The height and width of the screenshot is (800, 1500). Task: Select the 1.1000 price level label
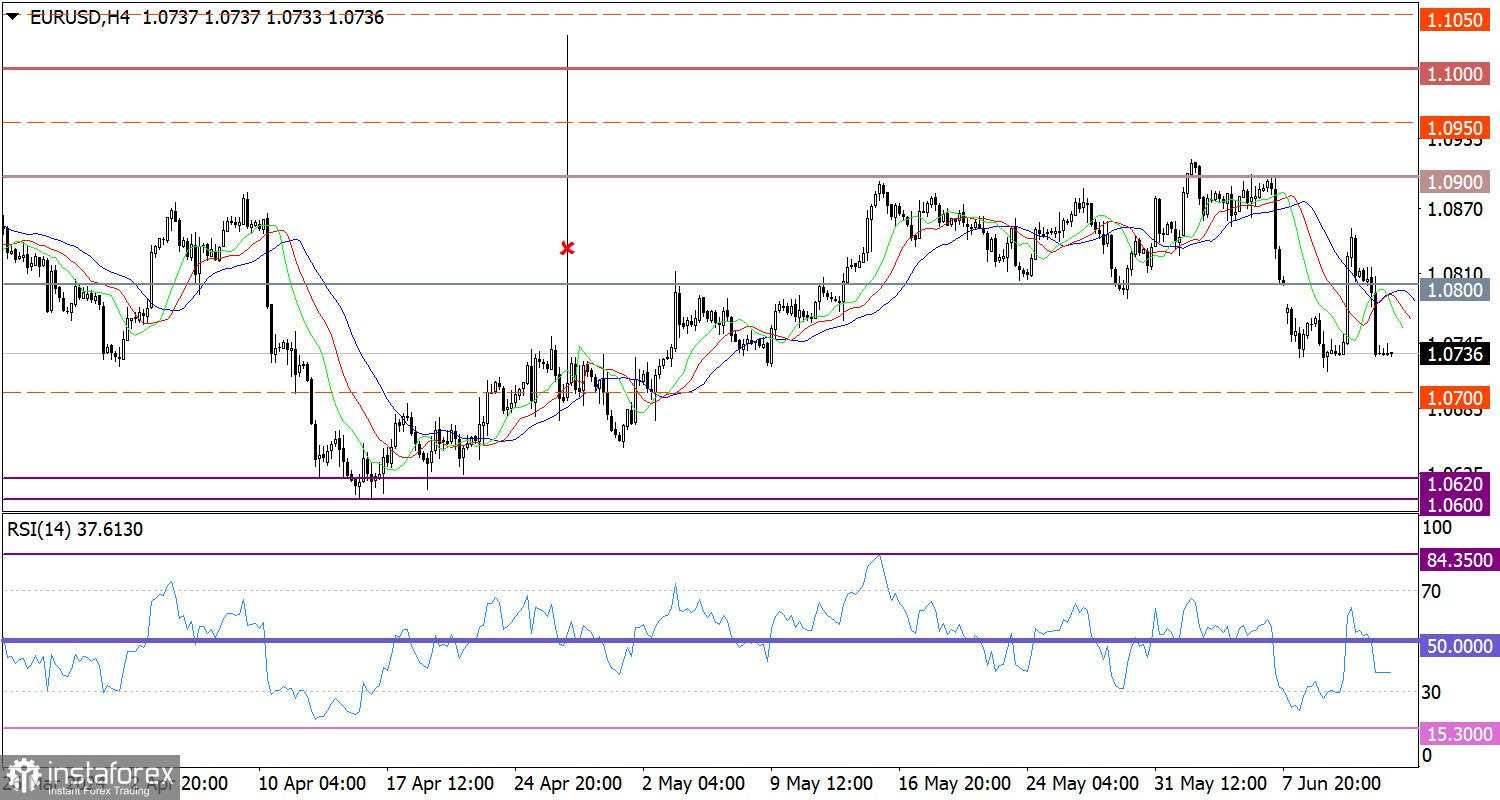click(1454, 74)
